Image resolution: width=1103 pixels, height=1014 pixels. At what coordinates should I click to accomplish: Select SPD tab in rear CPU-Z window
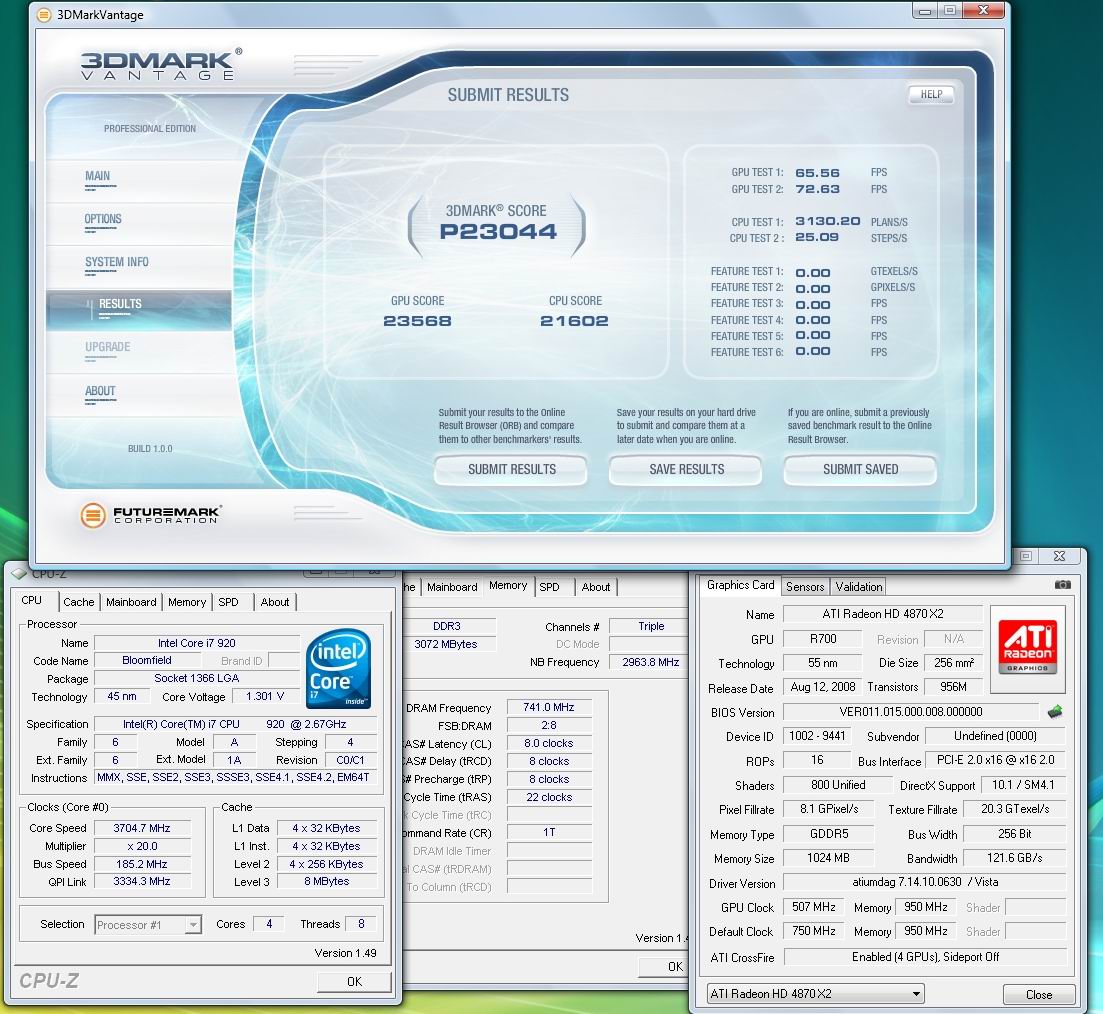pos(549,587)
